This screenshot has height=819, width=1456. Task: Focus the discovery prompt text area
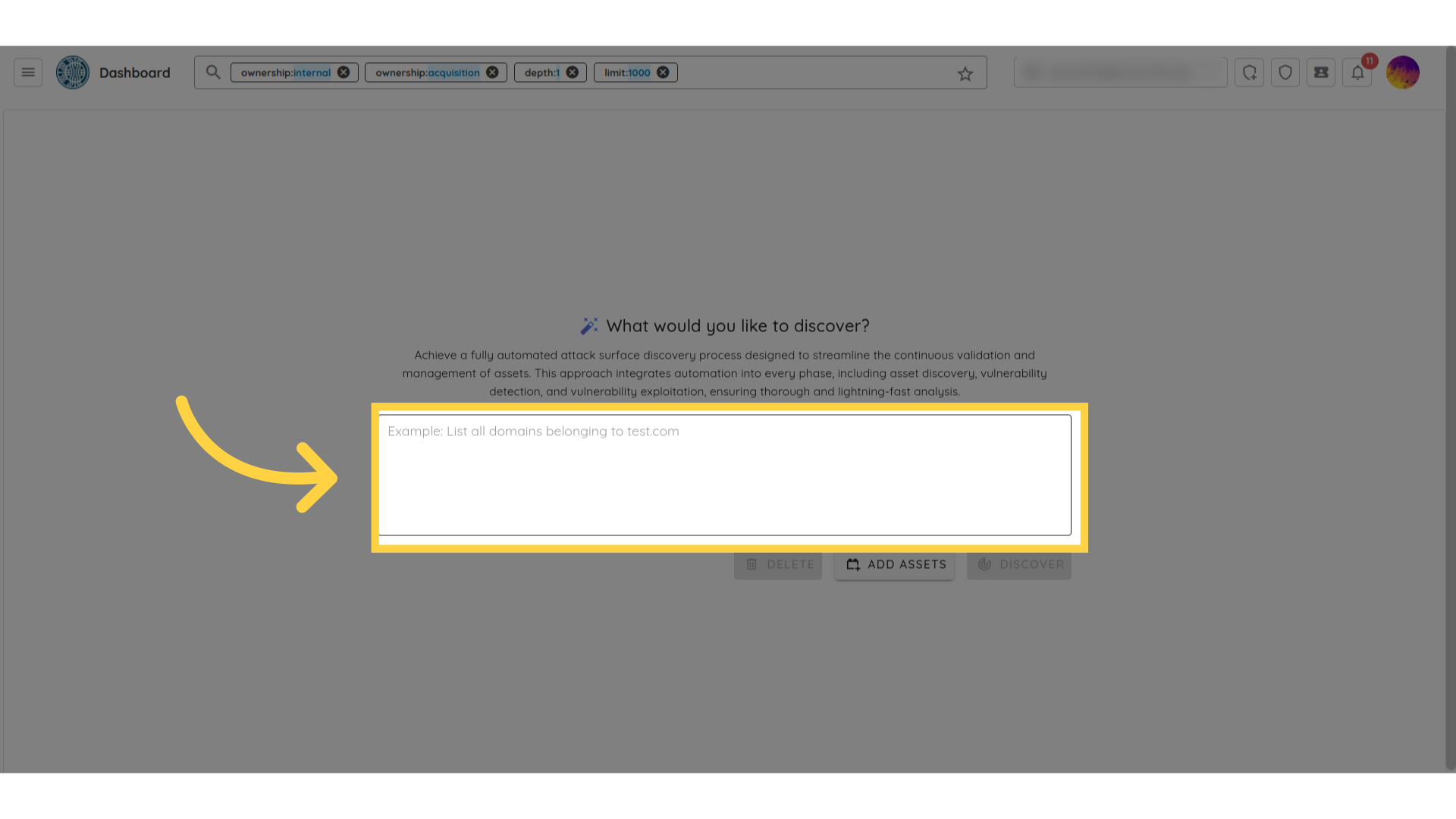click(x=724, y=475)
